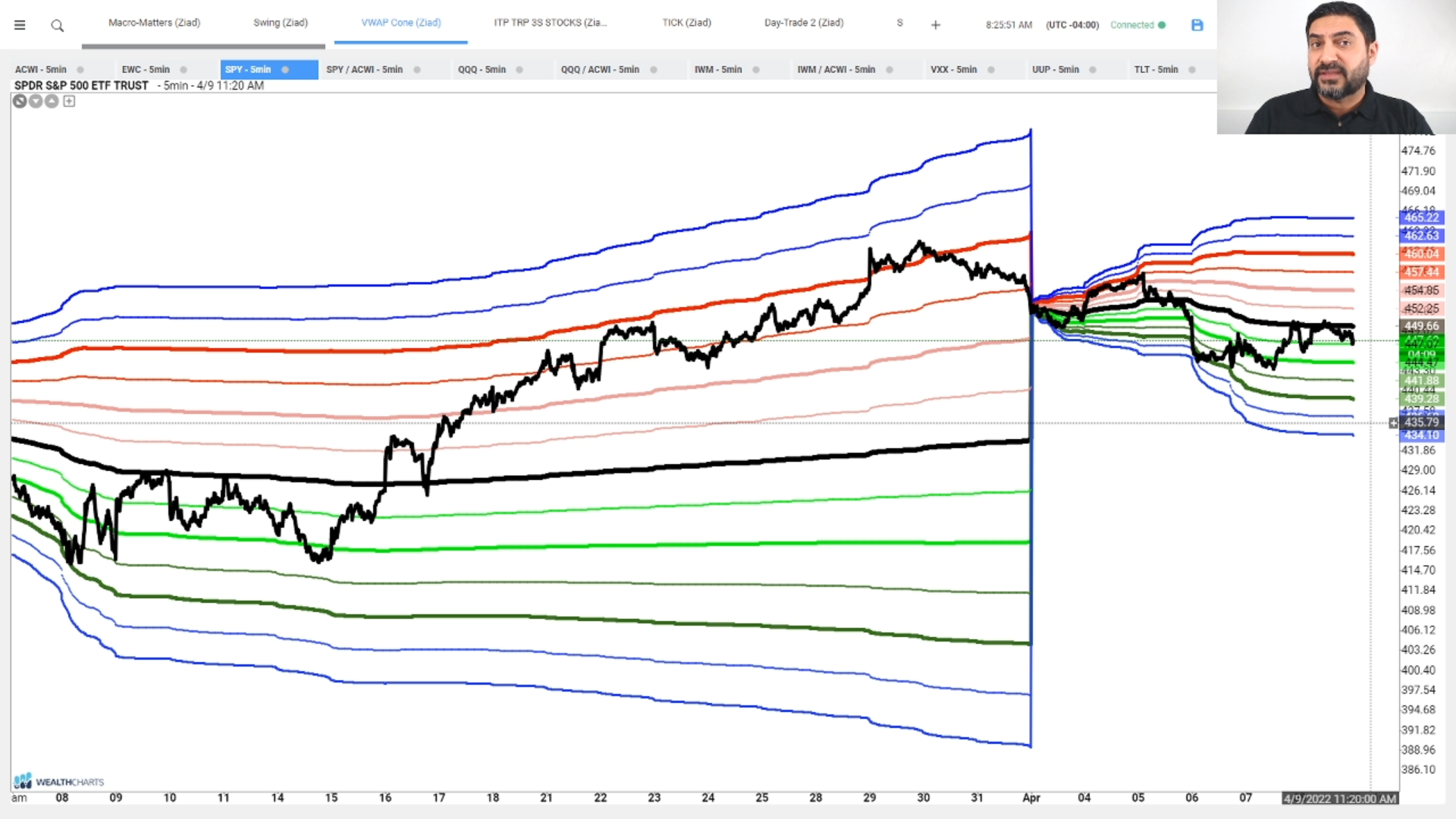
Task: Select the VWAP Cone (Ziad) tab
Action: click(x=401, y=23)
